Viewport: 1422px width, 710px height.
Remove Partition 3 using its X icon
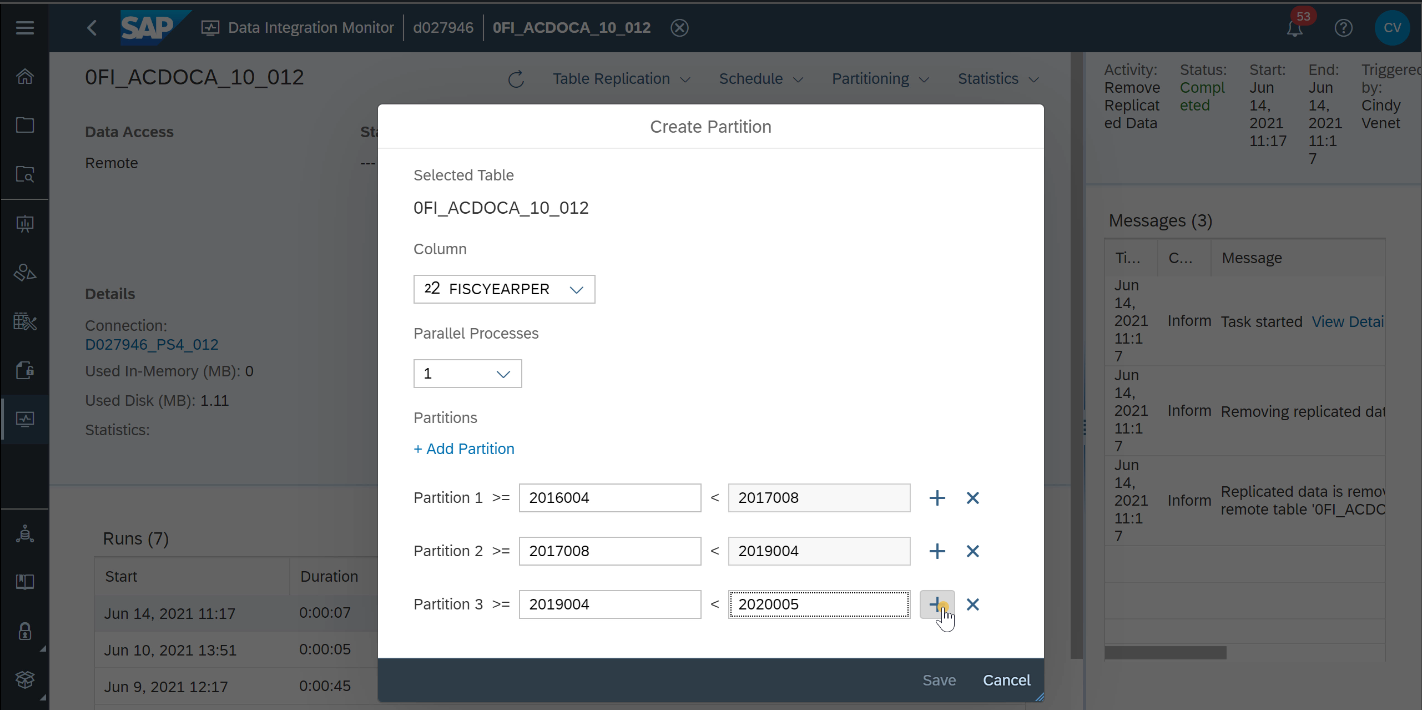(x=972, y=604)
